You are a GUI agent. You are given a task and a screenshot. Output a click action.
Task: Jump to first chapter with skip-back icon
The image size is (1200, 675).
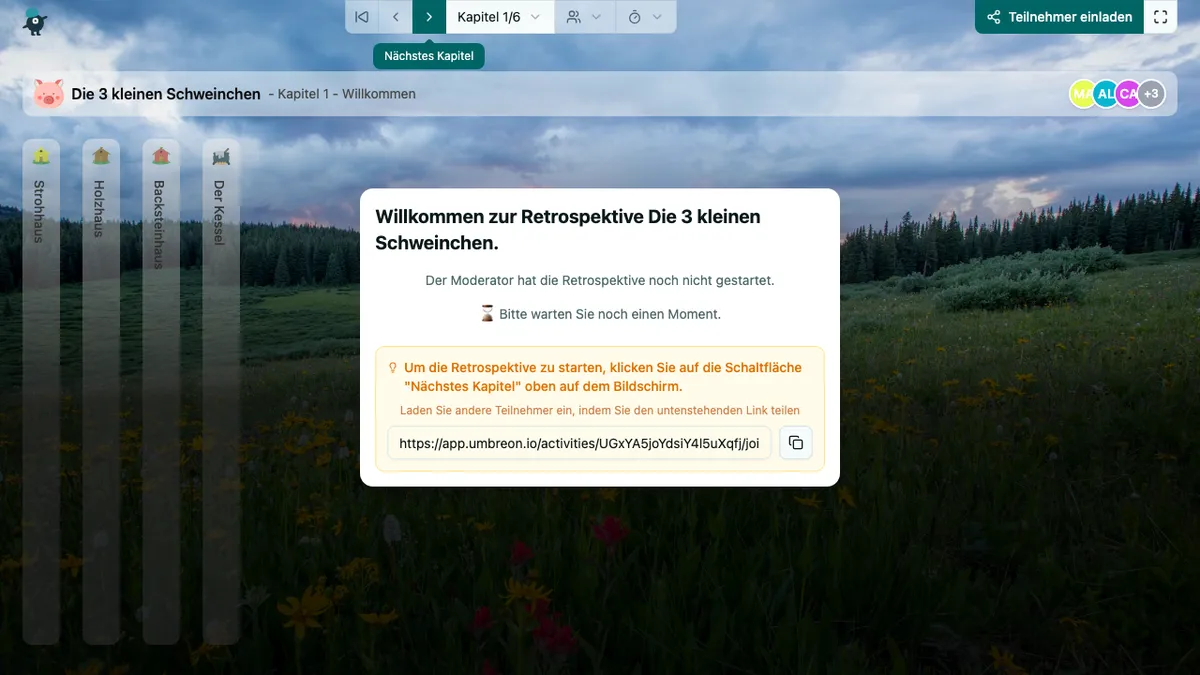pyautogui.click(x=361, y=17)
